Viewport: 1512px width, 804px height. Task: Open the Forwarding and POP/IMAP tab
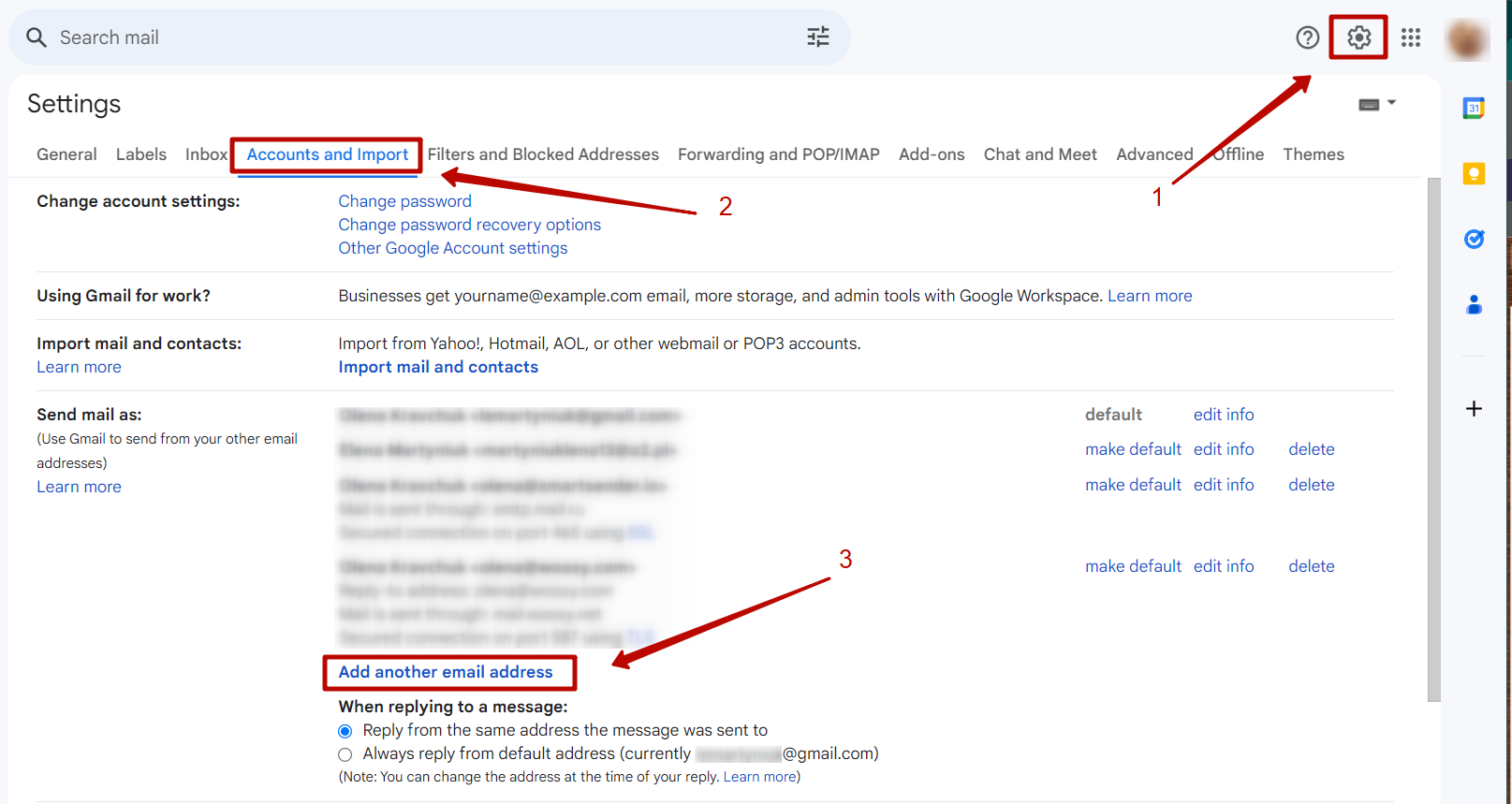(778, 154)
